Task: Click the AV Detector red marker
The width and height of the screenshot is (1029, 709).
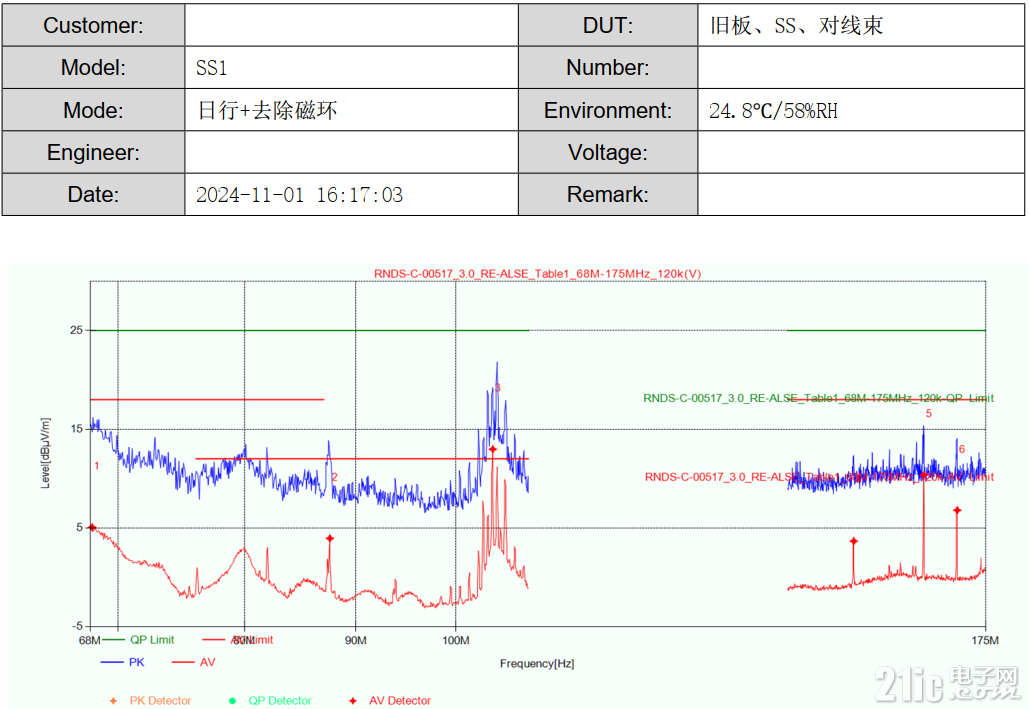Action: tap(352, 701)
